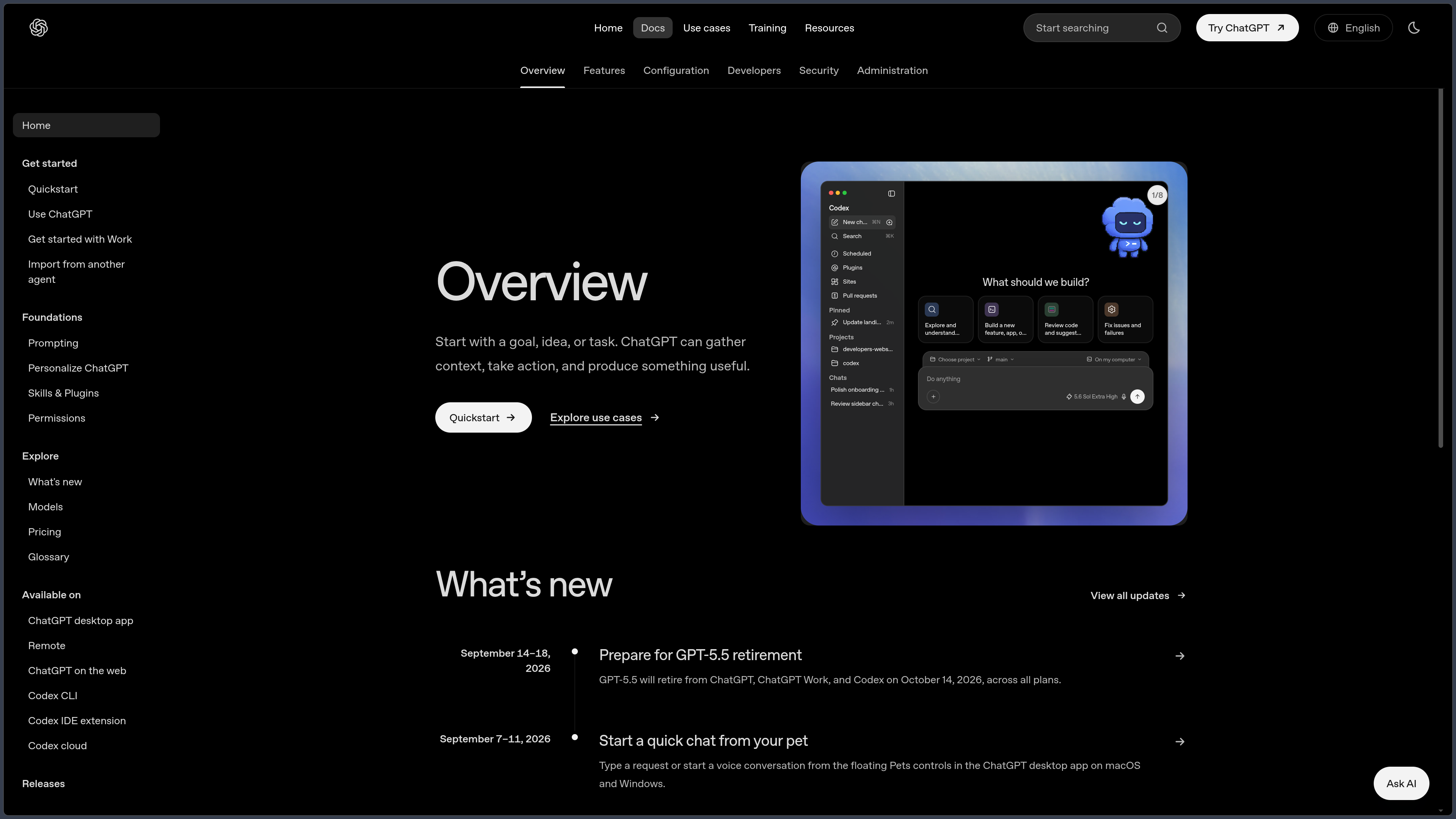Open Prepare for GPT-5.5 retirement headline
This screenshot has width=1456, height=819.
coord(700,655)
